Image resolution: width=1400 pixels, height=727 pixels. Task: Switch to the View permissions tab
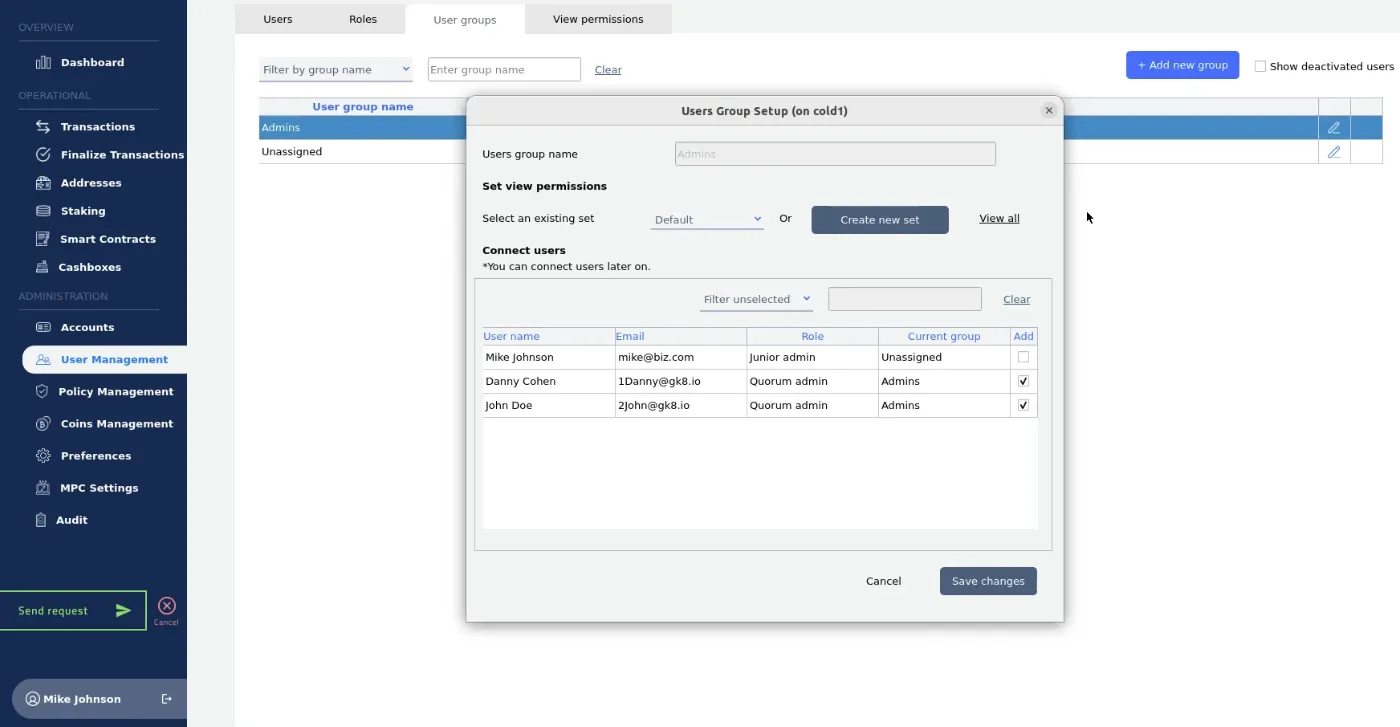[598, 19]
